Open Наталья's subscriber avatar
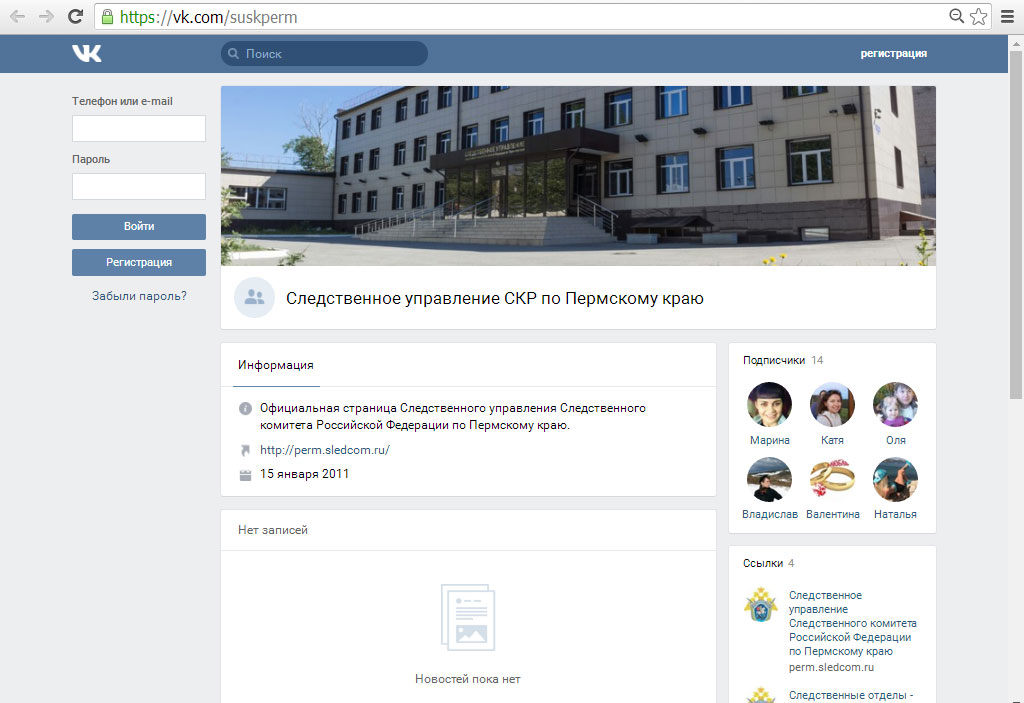1024x703 pixels. (x=895, y=480)
